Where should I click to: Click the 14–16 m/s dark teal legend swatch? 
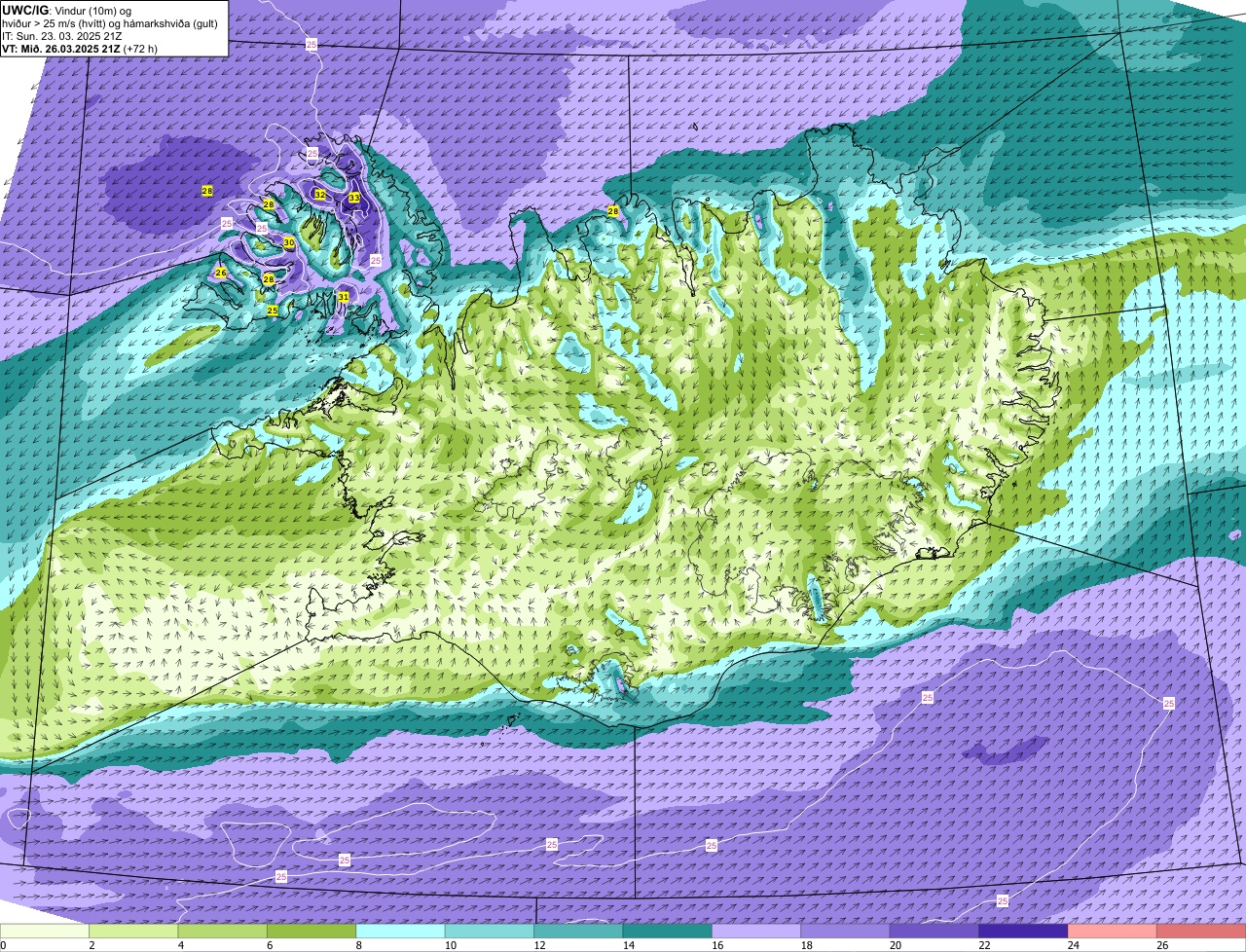pyautogui.click(x=668, y=932)
